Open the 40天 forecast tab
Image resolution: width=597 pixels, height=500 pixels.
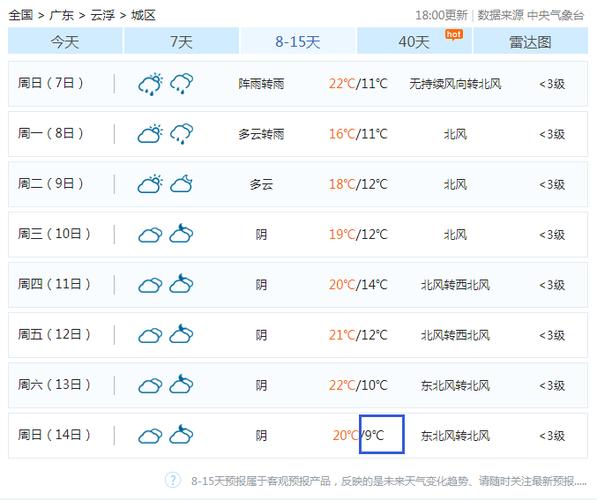[x=414, y=41]
